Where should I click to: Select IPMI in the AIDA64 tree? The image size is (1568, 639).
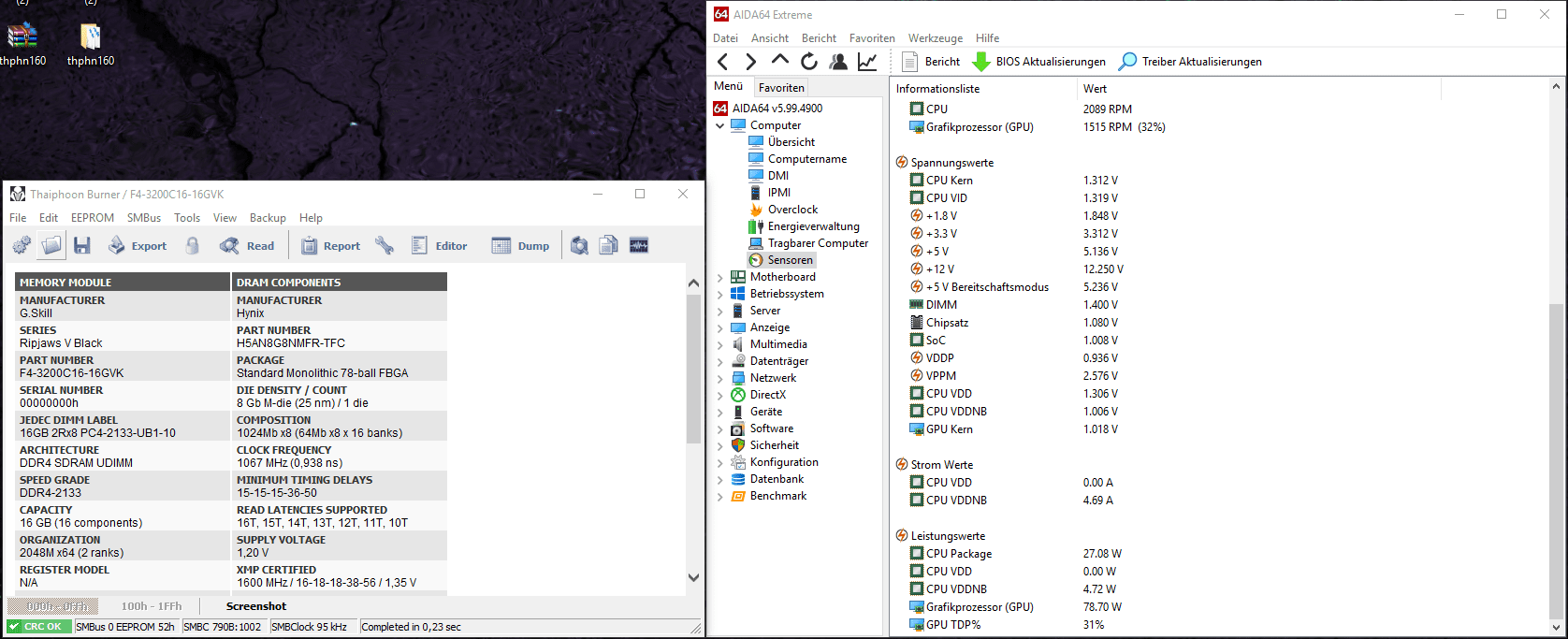click(x=768, y=193)
